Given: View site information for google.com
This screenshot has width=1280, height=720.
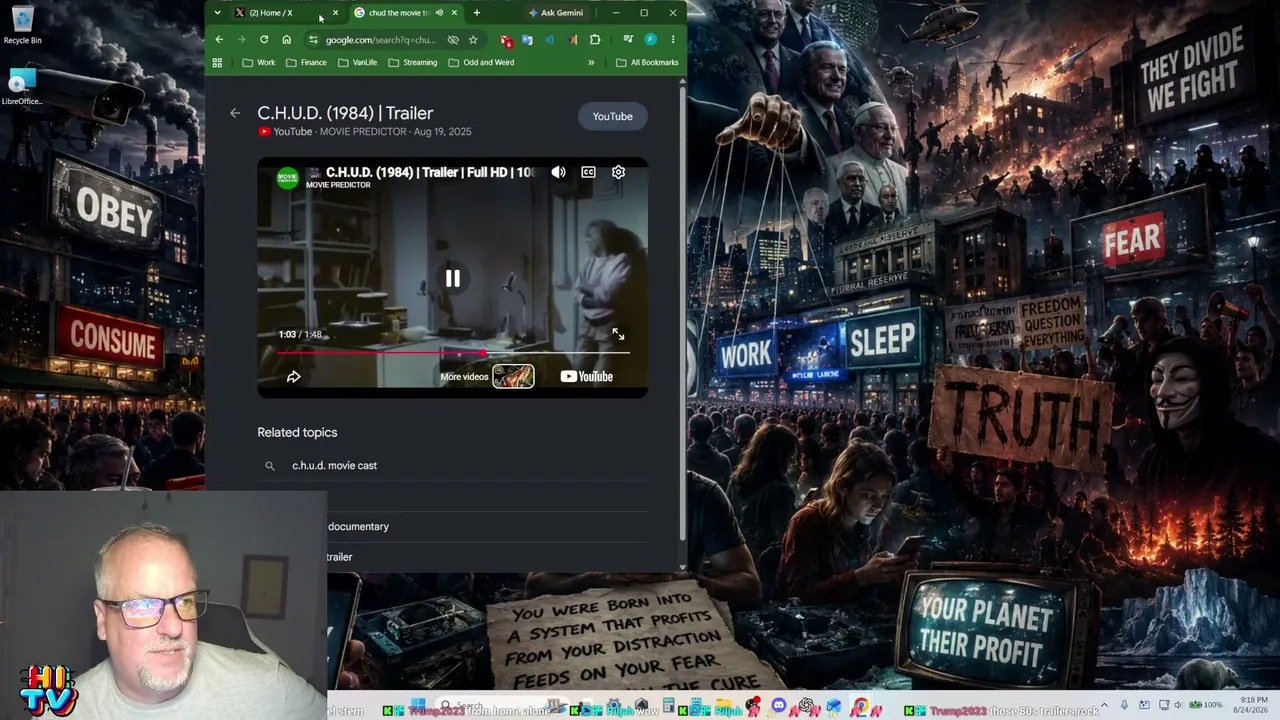Looking at the screenshot, I should coord(313,40).
